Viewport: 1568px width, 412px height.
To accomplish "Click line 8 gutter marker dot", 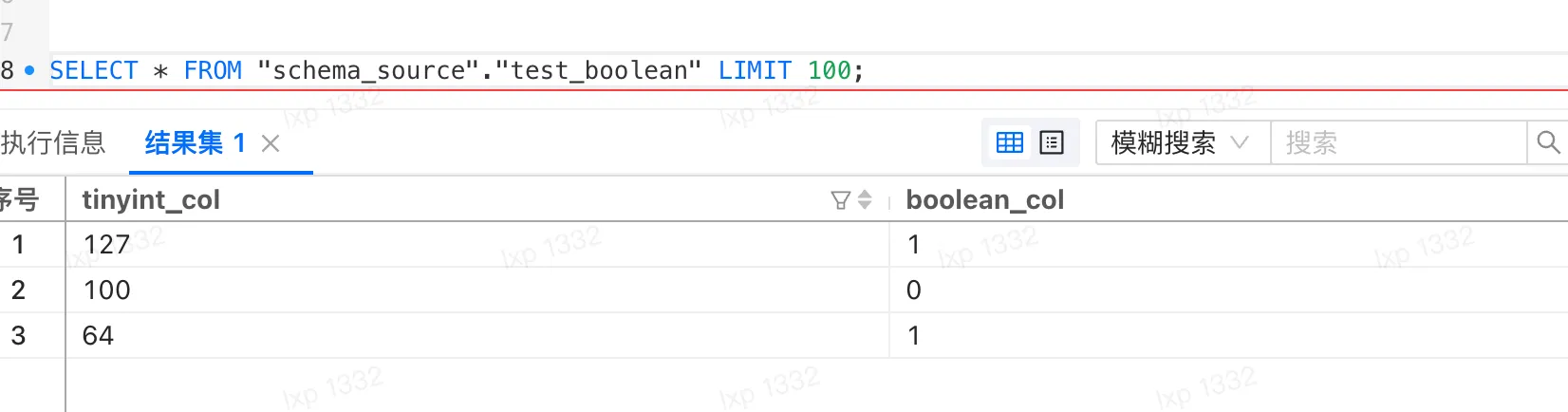I will (29, 70).
